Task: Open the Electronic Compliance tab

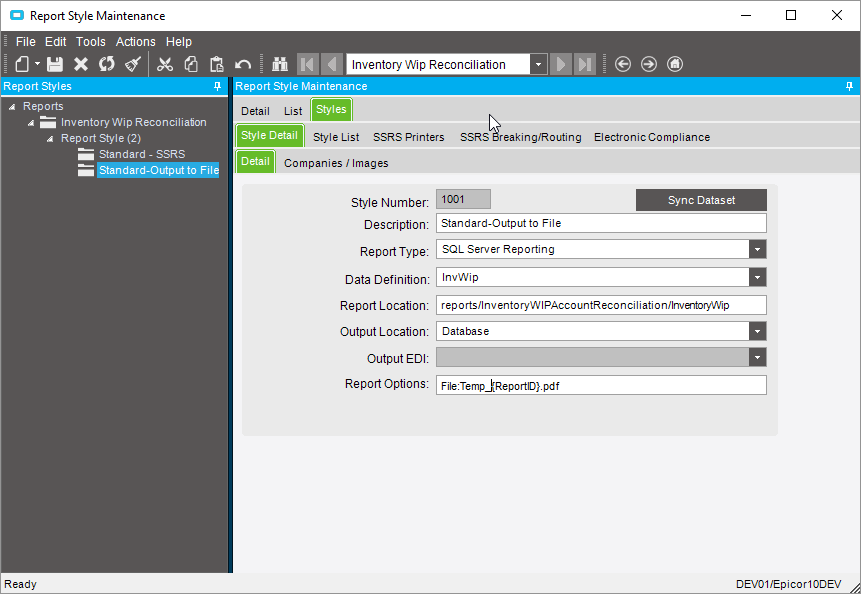Action: [x=652, y=137]
